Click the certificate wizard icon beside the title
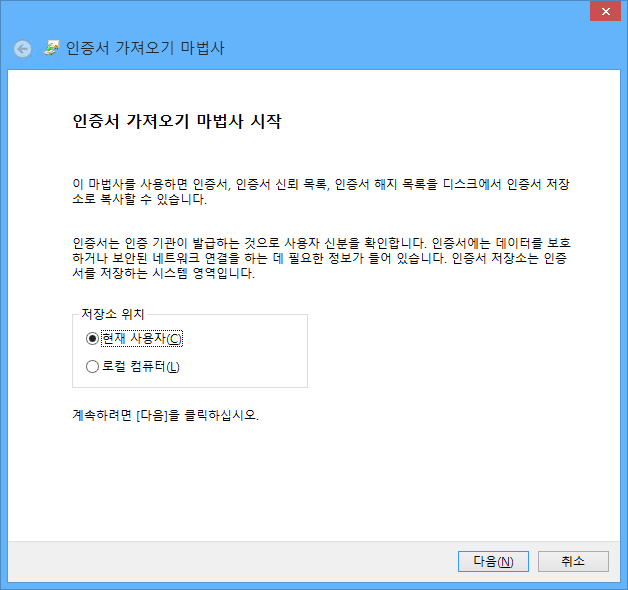Screen dimensions: 628x590 [x=51, y=48]
